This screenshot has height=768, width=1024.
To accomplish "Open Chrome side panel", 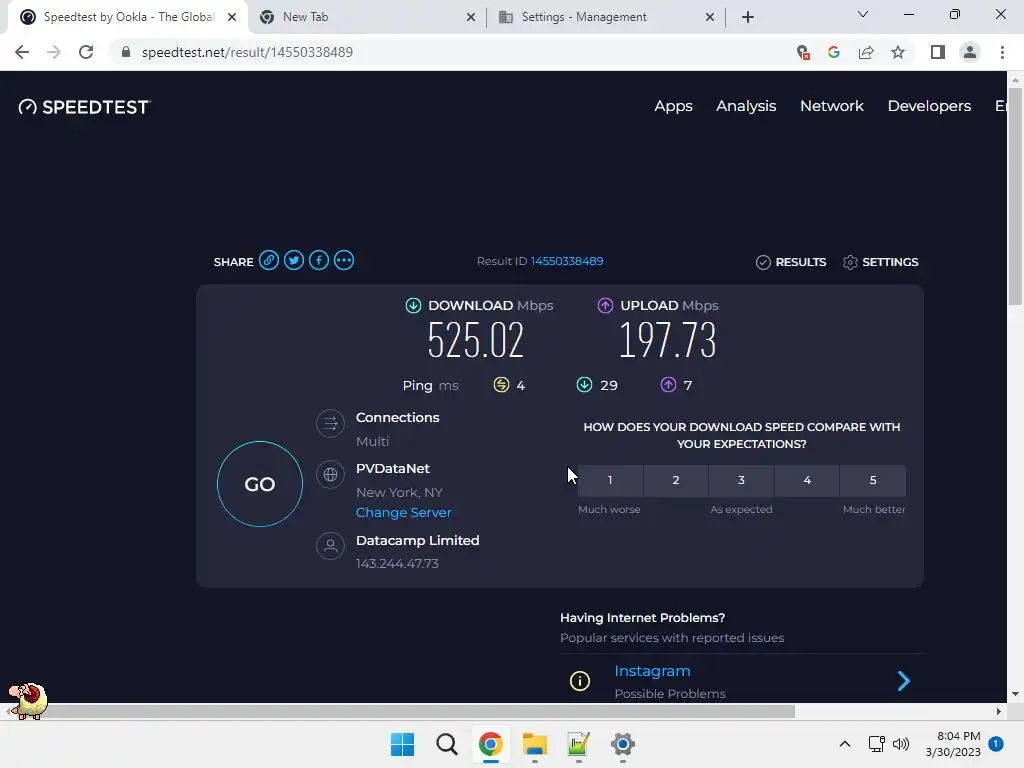I will [x=938, y=52].
